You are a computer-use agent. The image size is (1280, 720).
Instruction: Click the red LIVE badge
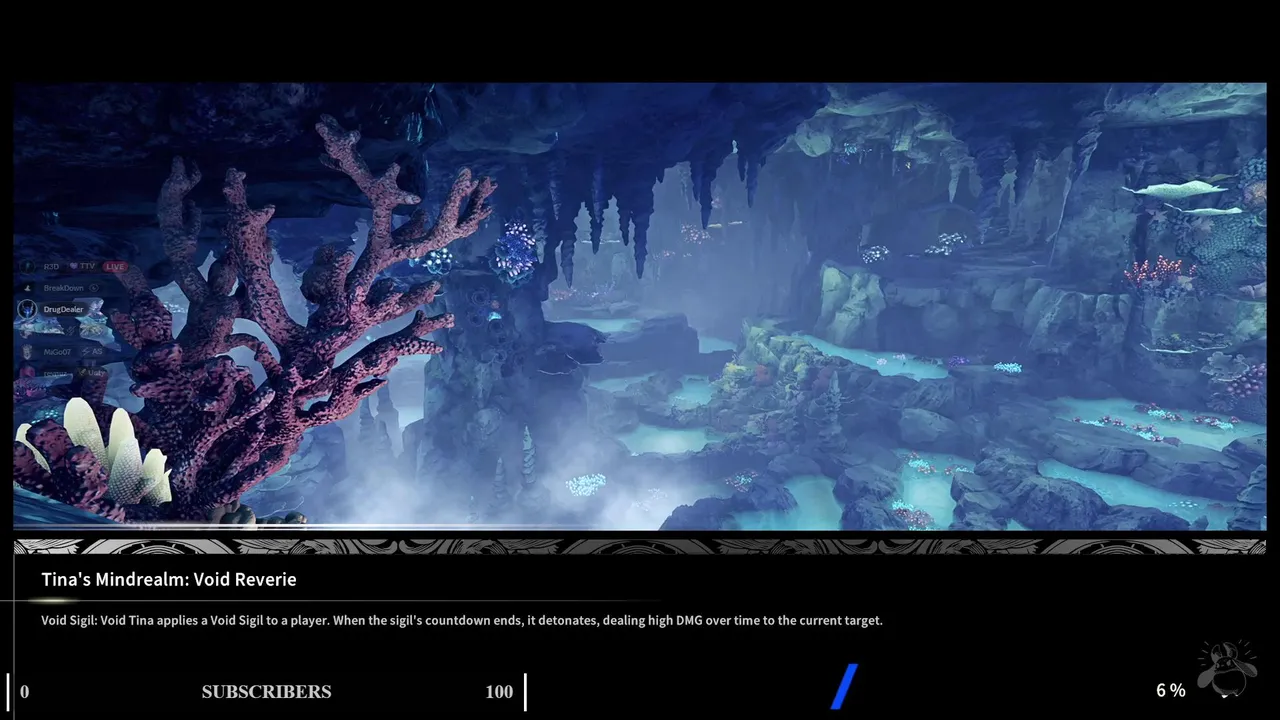[115, 266]
